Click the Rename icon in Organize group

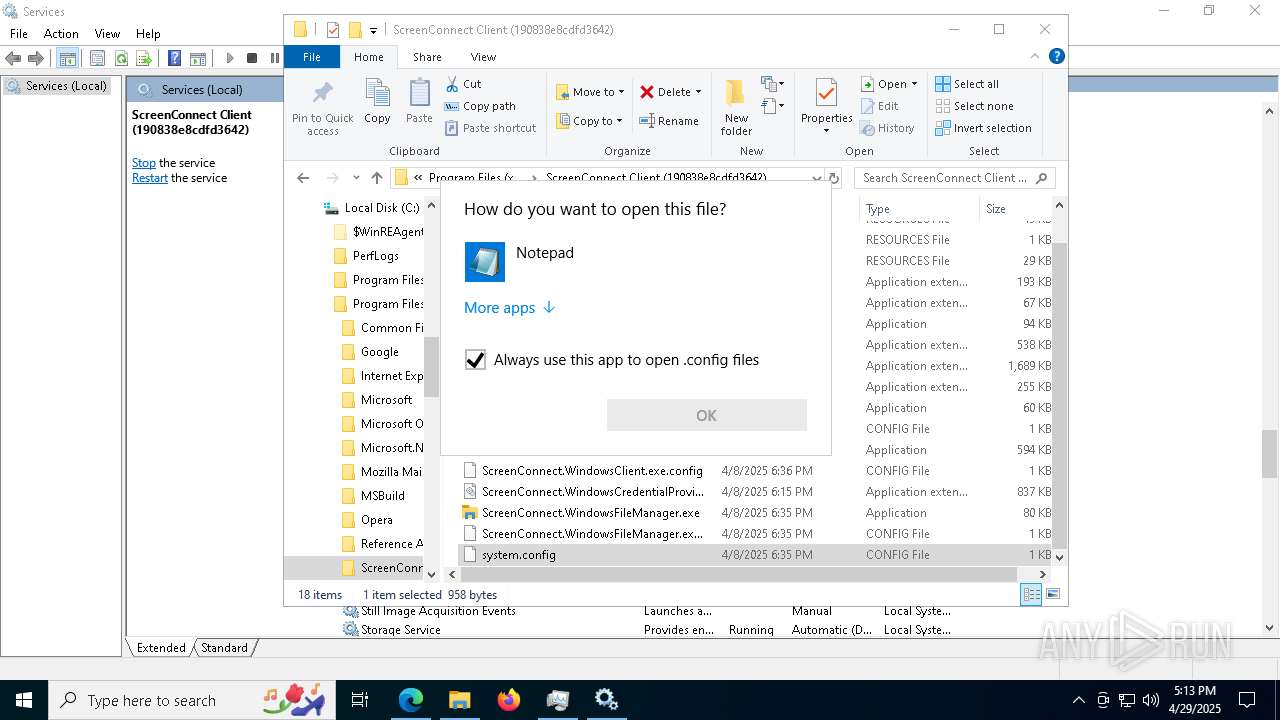(646, 121)
